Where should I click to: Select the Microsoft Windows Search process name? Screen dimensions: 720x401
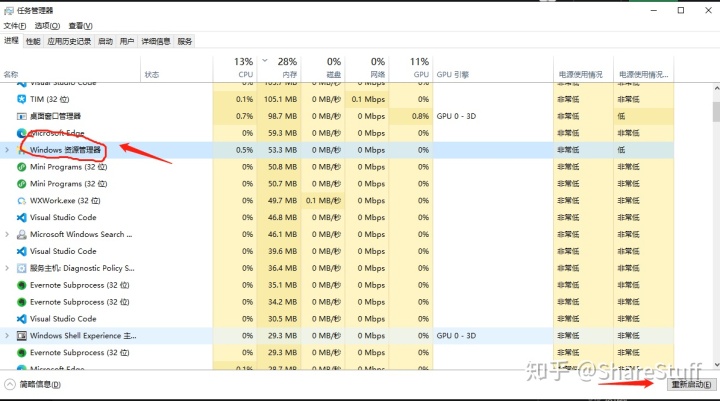pyautogui.click(x=81, y=234)
